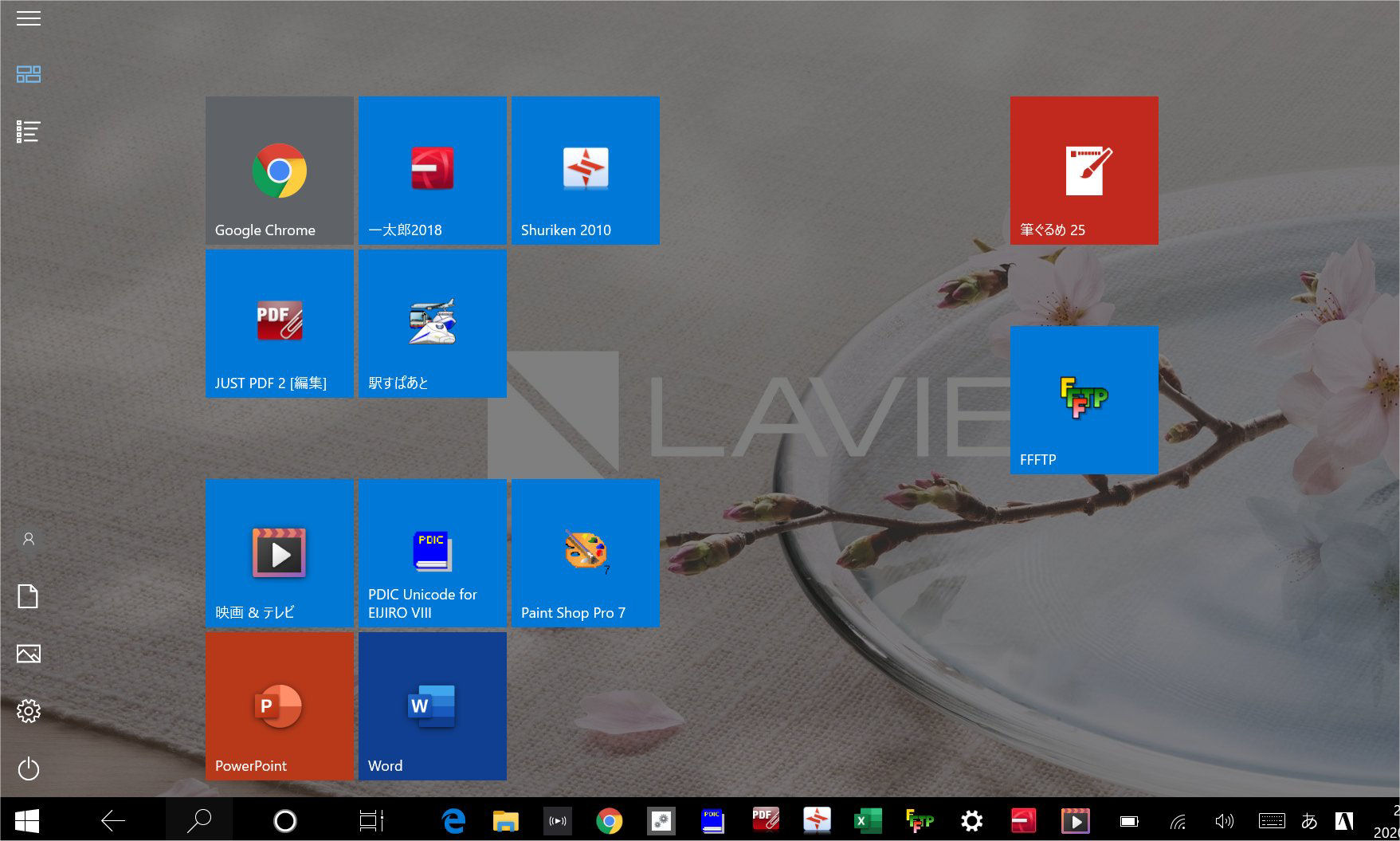Open Shuriken mail from the taskbar
Image resolution: width=1400 pixels, height=841 pixels.
[x=817, y=820]
